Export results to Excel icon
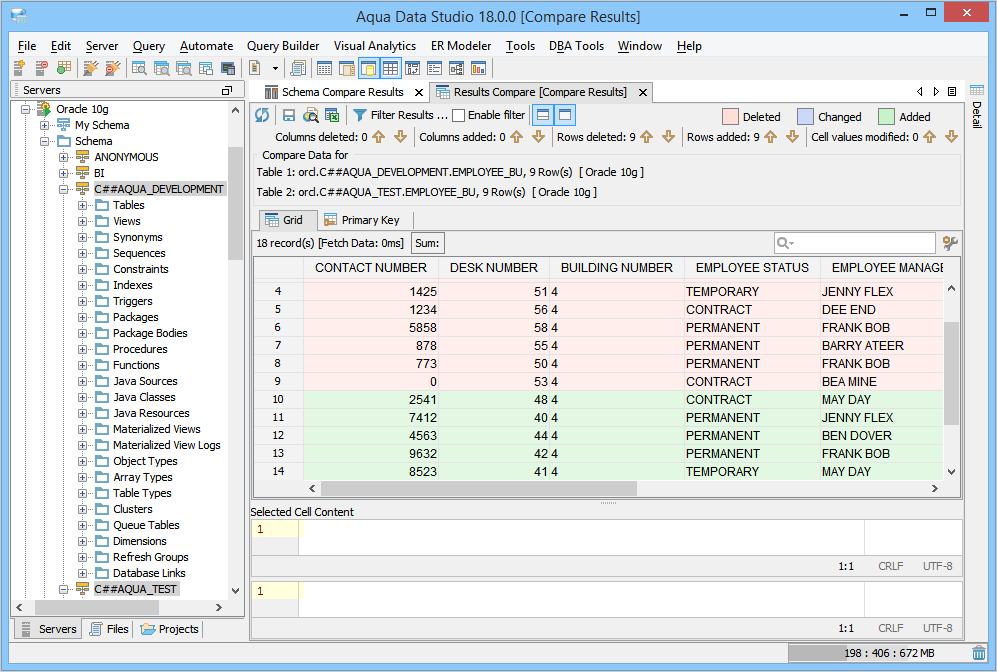Viewport: 997px width, 672px height. (x=332, y=115)
